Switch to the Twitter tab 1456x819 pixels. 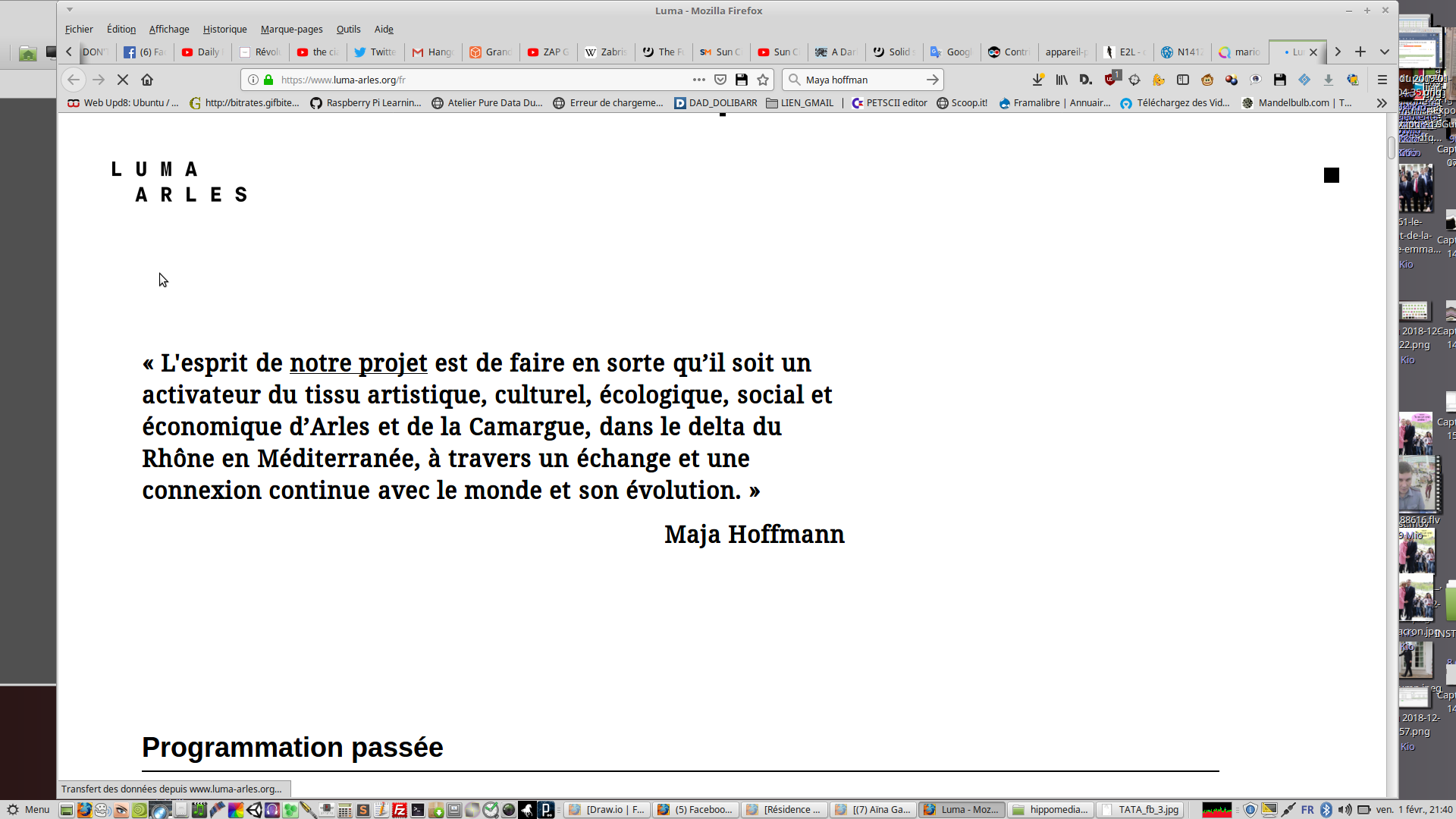click(x=375, y=52)
